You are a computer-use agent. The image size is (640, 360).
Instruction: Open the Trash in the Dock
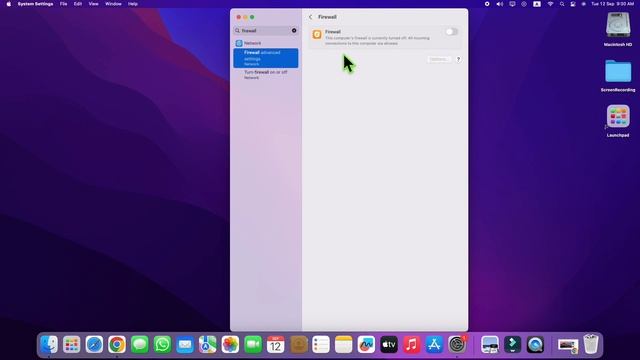591,345
